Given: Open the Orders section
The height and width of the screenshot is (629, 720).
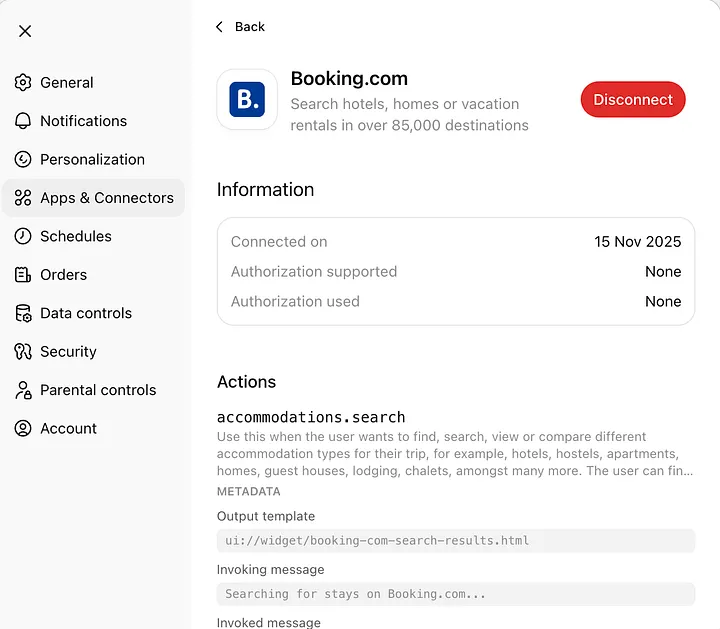Looking at the screenshot, I should (x=93, y=275).
